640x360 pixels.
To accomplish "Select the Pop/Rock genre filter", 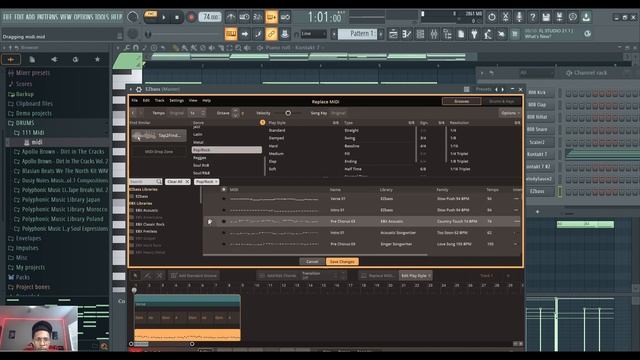I will [x=227, y=150].
